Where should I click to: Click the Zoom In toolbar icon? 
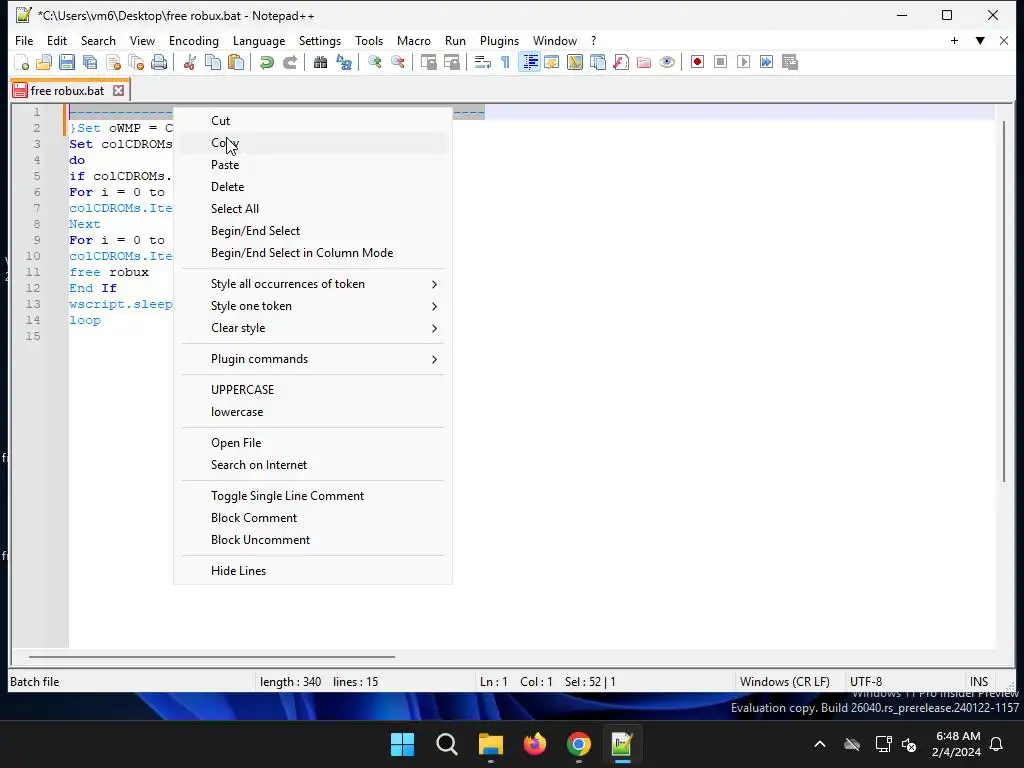[x=375, y=62]
